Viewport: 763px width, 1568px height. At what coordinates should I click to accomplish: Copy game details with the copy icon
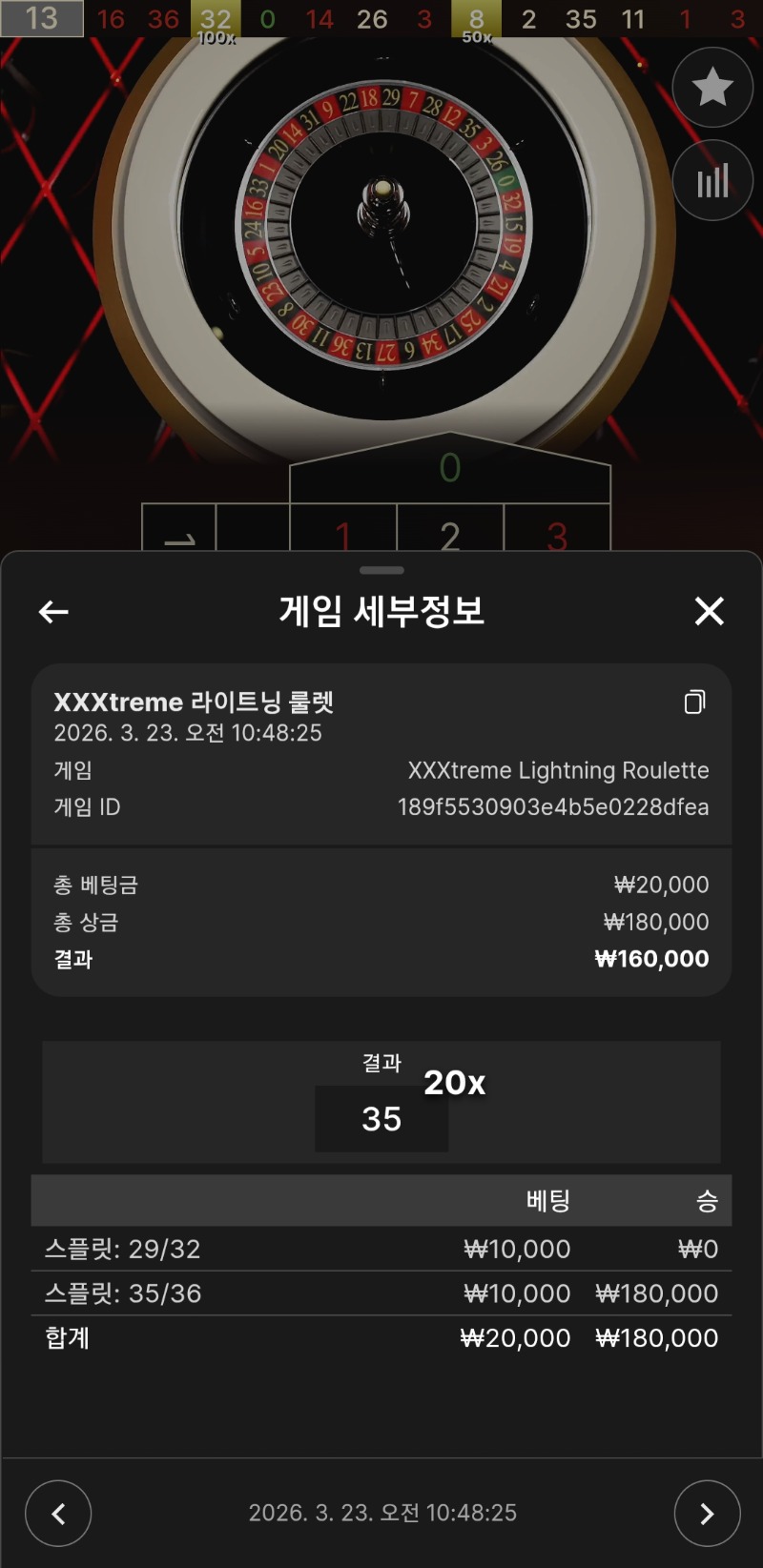(x=695, y=703)
